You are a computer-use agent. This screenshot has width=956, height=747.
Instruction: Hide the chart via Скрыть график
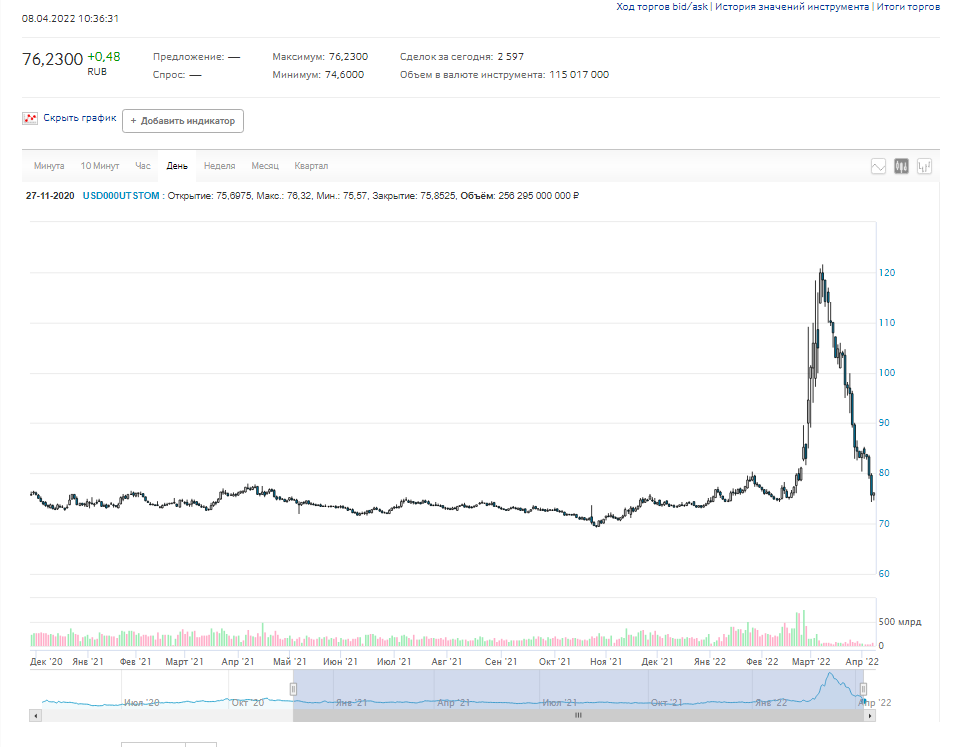click(x=79, y=118)
